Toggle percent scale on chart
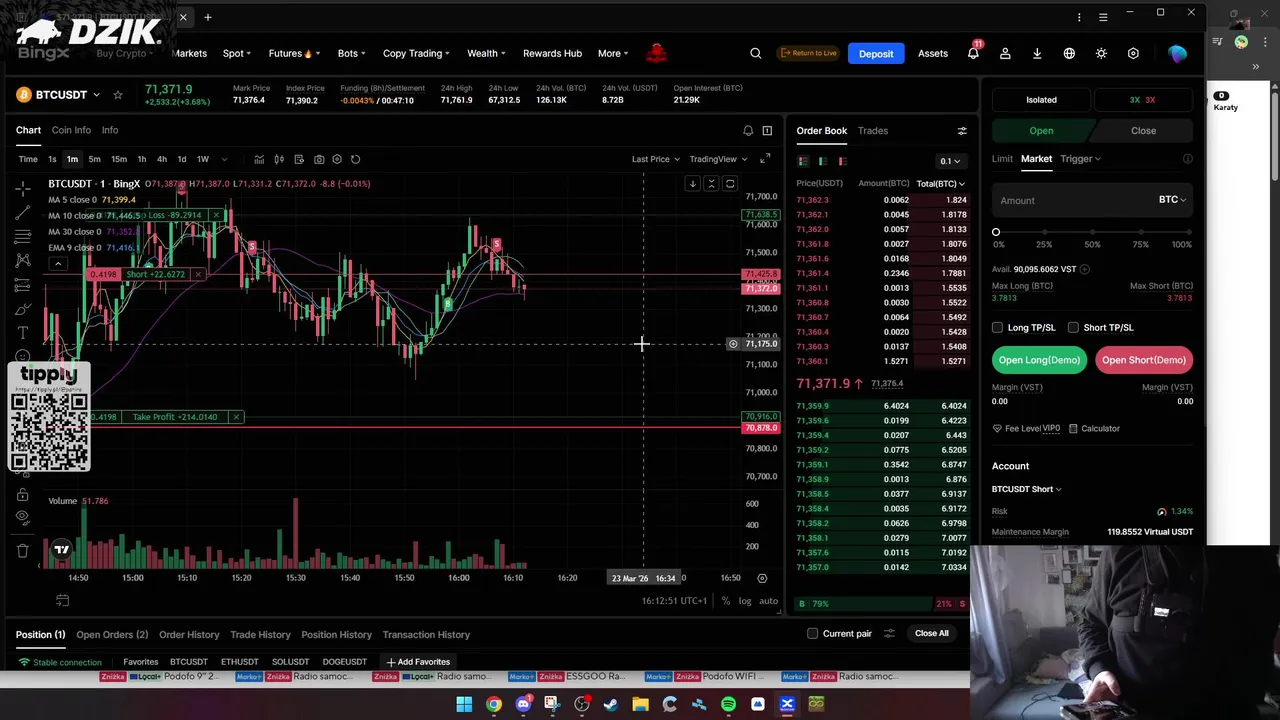The width and height of the screenshot is (1280, 720). point(726,601)
